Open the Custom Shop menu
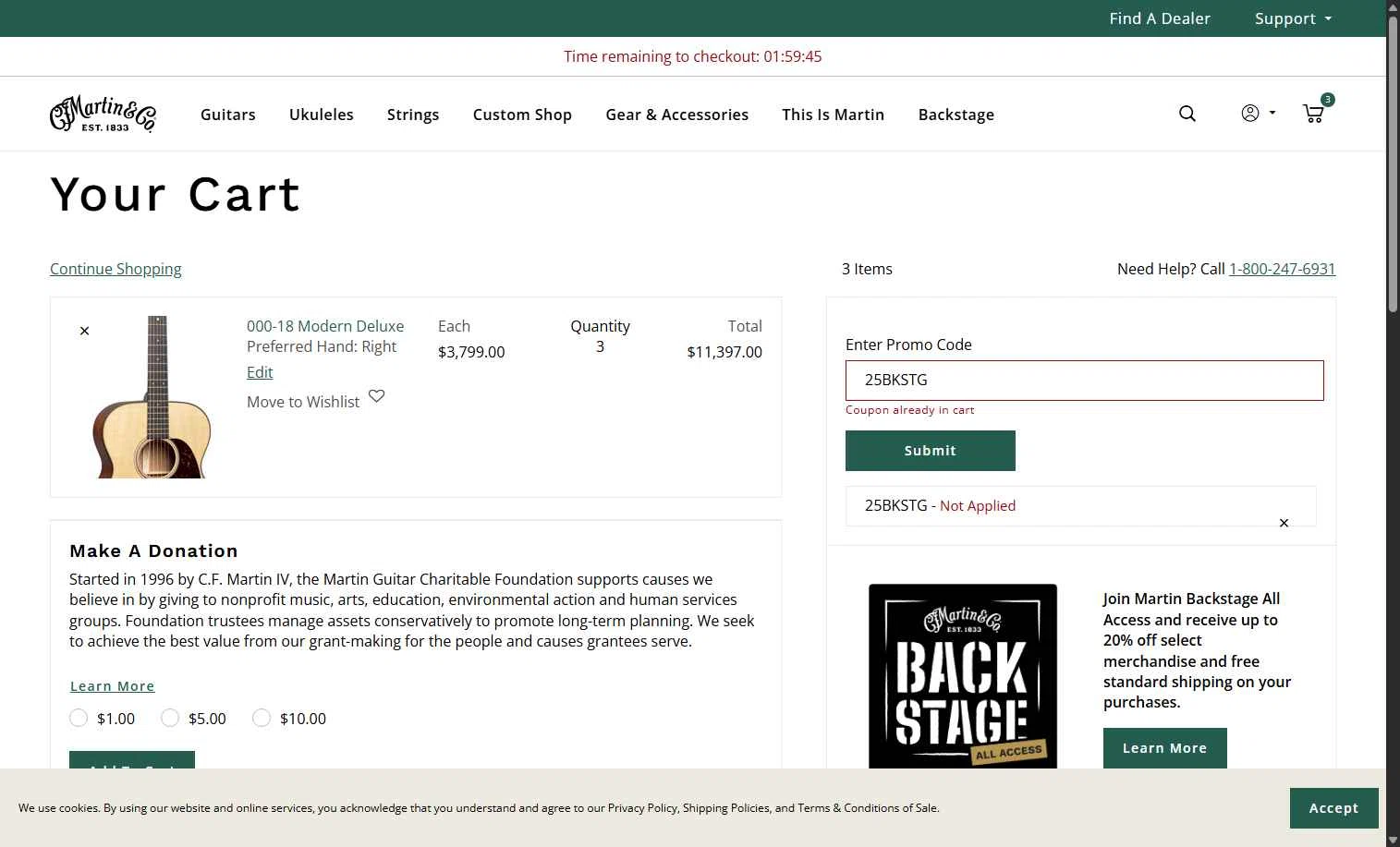1400x847 pixels. (x=522, y=115)
